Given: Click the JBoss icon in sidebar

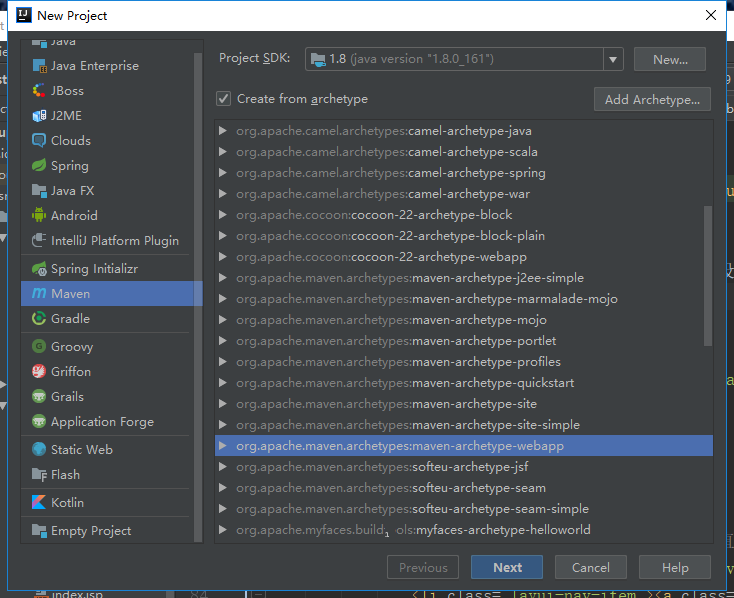Looking at the screenshot, I should (x=39, y=91).
